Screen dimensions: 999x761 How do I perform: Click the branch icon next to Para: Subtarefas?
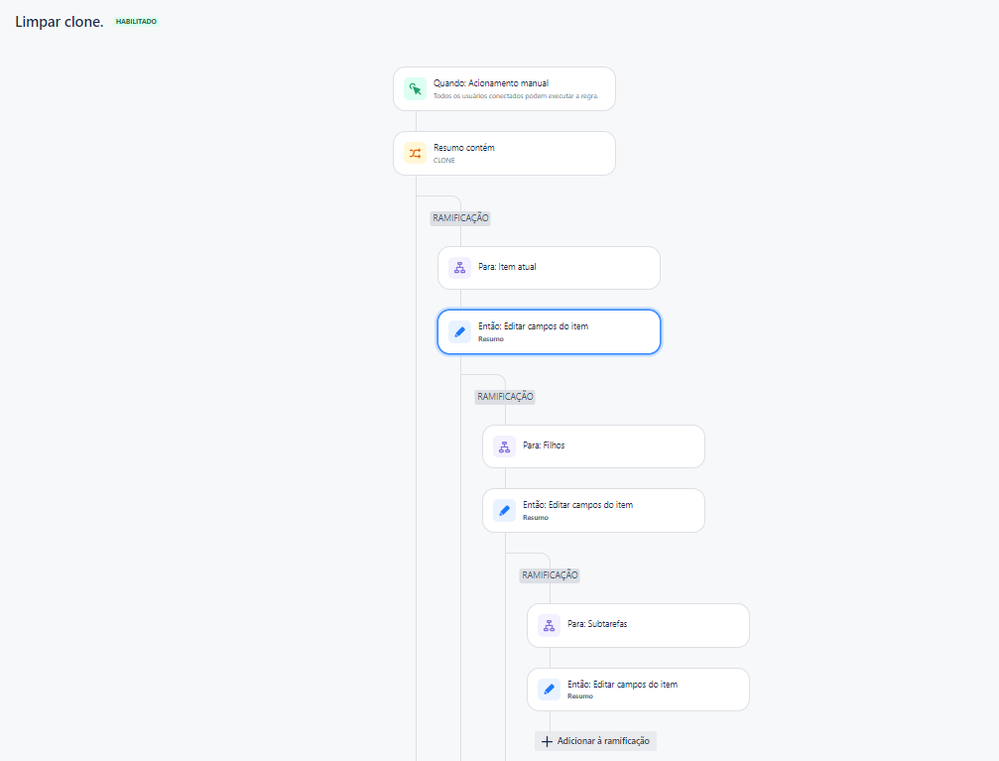click(549, 626)
